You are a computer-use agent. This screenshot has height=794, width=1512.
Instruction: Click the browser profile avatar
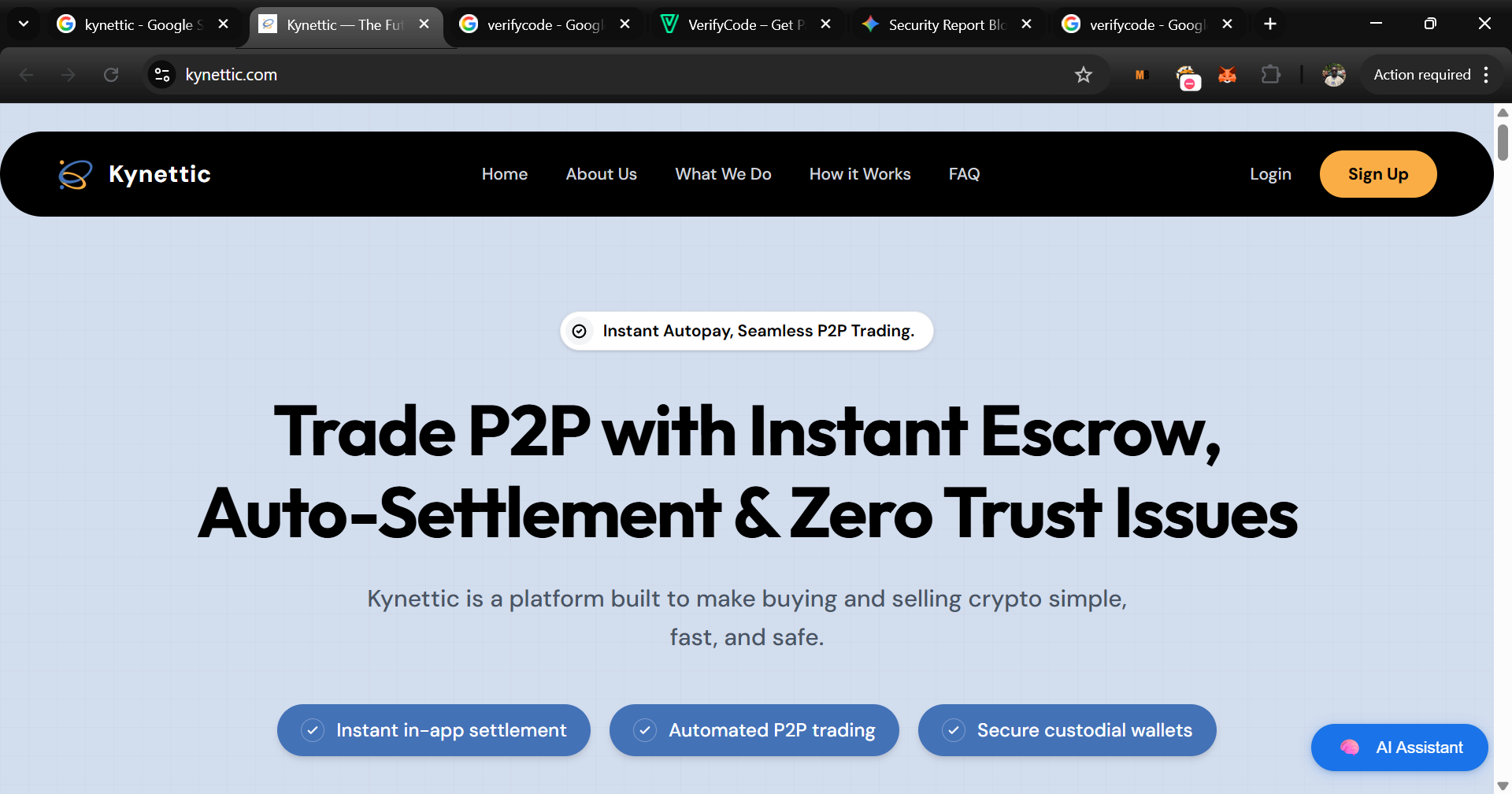pos(1333,75)
